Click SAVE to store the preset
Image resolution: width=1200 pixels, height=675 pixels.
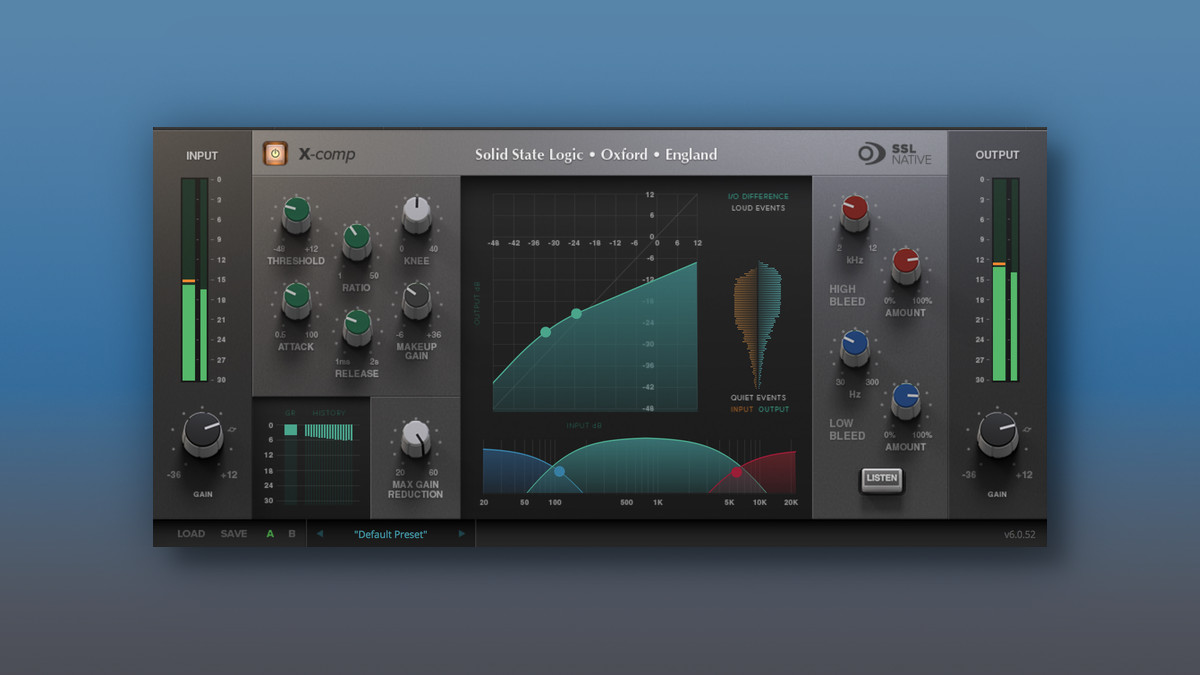[x=234, y=534]
